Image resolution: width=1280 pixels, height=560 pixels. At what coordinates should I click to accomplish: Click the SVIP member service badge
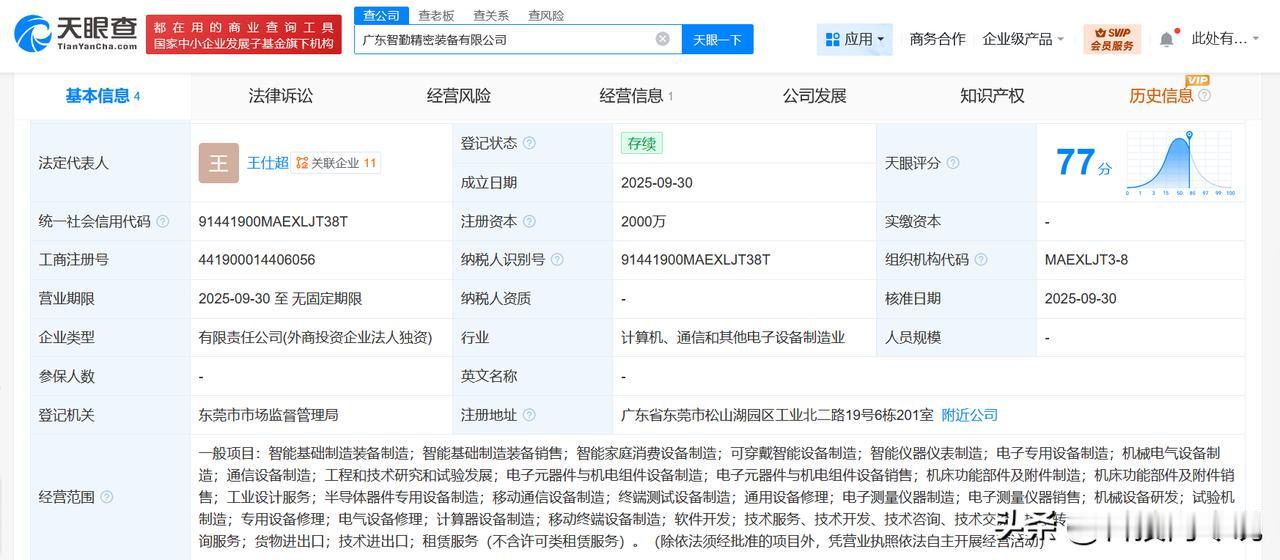(1112, 39)
